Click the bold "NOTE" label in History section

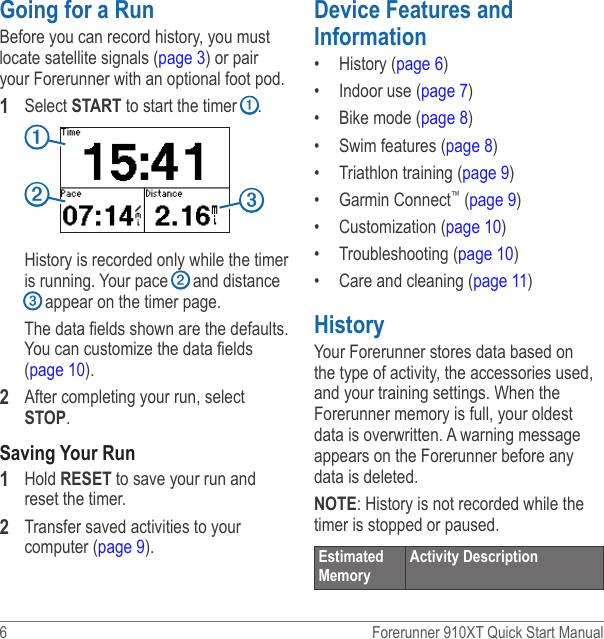pos(335,504)
